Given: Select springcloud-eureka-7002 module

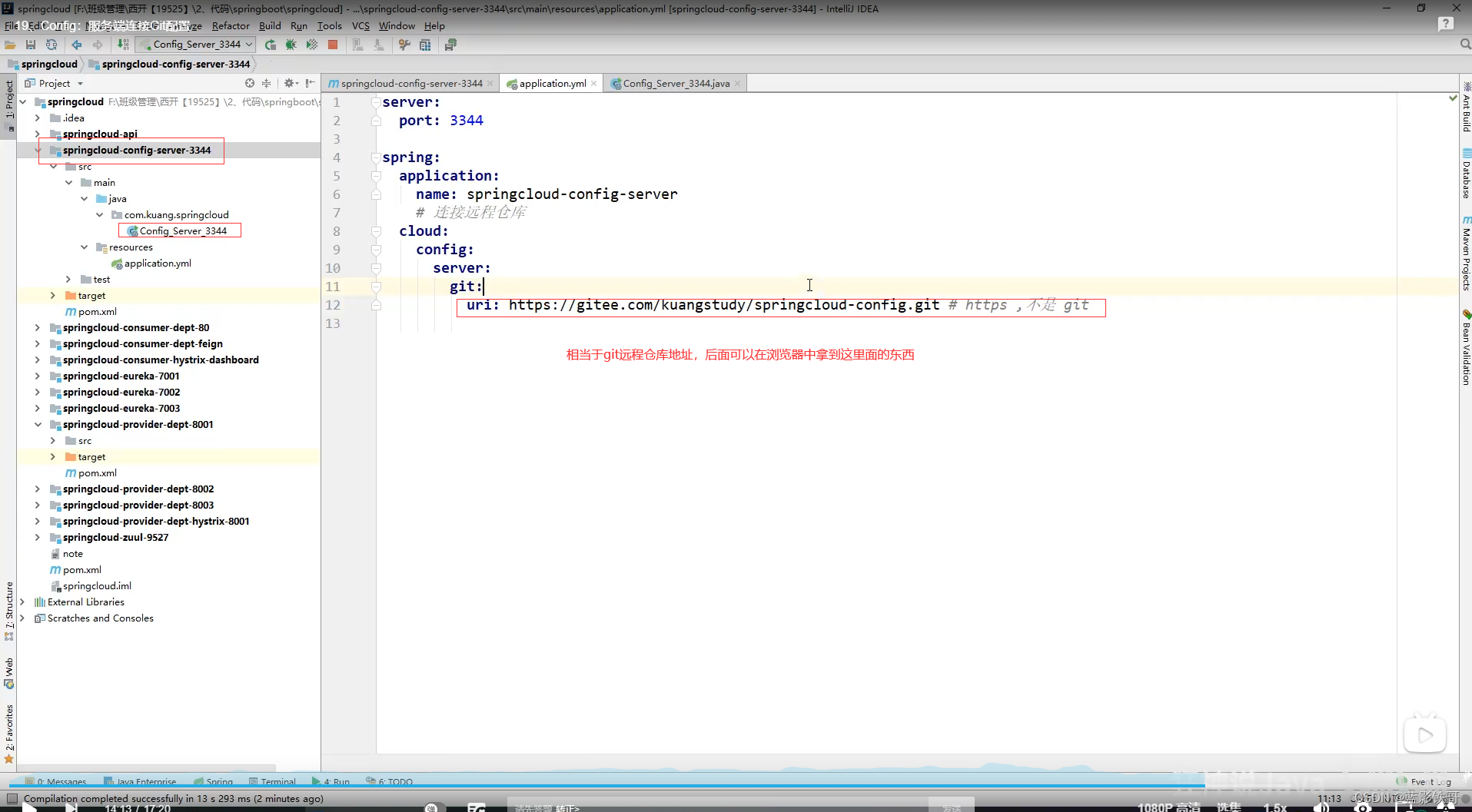Looking at the screenshot, I should click(x=121, y=392).
